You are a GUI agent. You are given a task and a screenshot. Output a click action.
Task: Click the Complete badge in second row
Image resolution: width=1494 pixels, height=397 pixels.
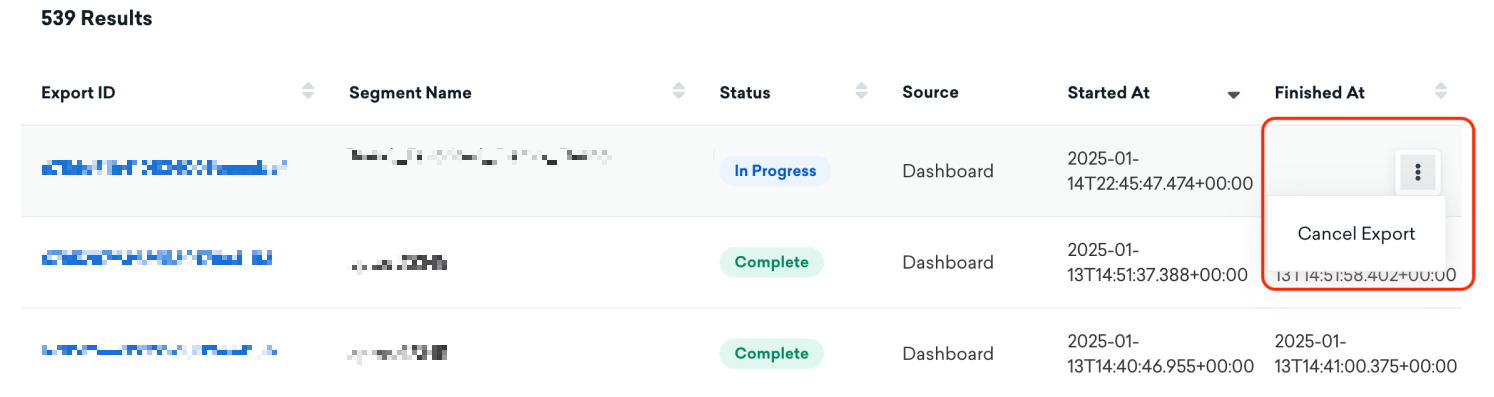tap(771, 262)
